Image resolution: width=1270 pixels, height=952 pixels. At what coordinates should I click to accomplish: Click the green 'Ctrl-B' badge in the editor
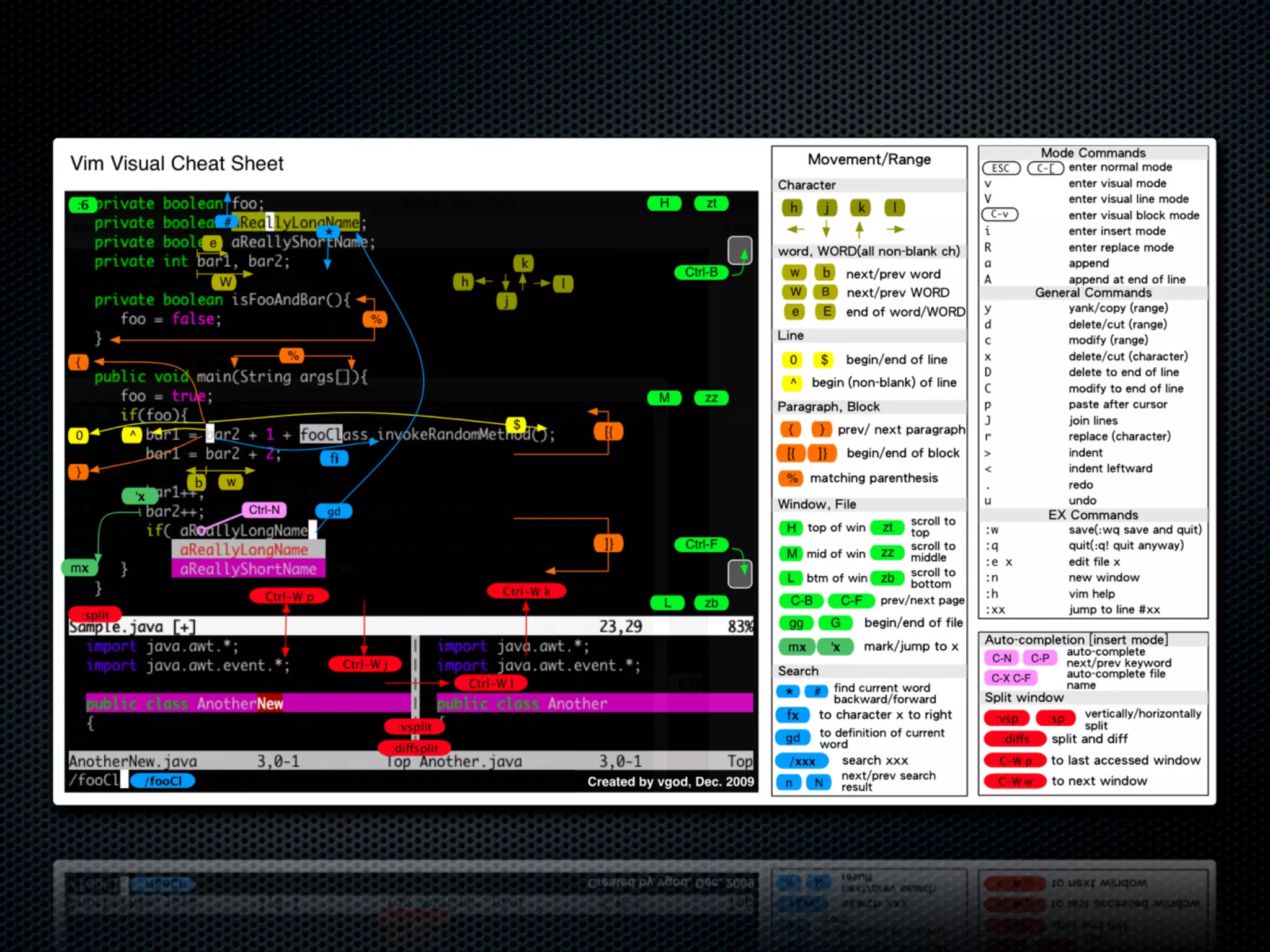pyautogui.click(x=701, y=272)
